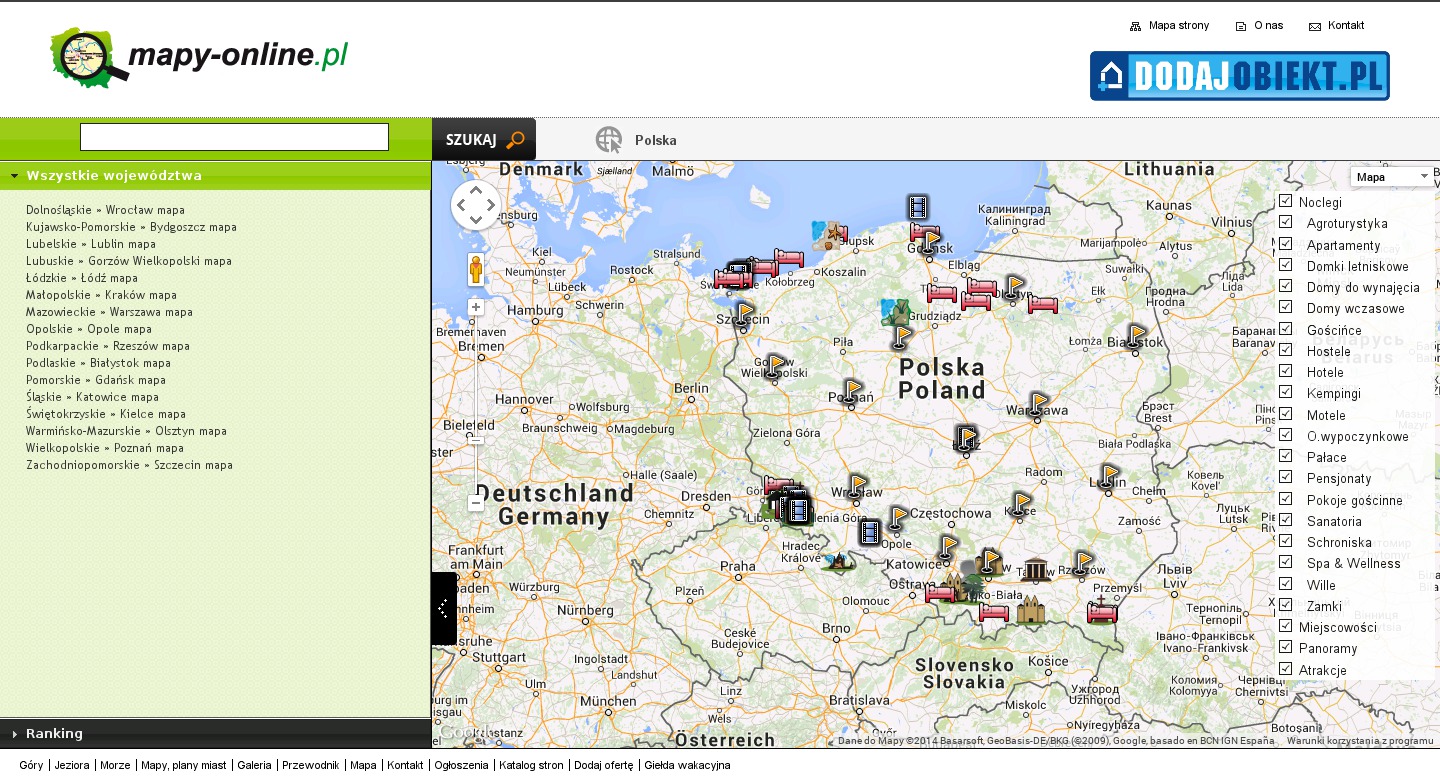Toggle the Hotele checkbox
This screenshot has width=1440, height=783.
point(1286,371)
